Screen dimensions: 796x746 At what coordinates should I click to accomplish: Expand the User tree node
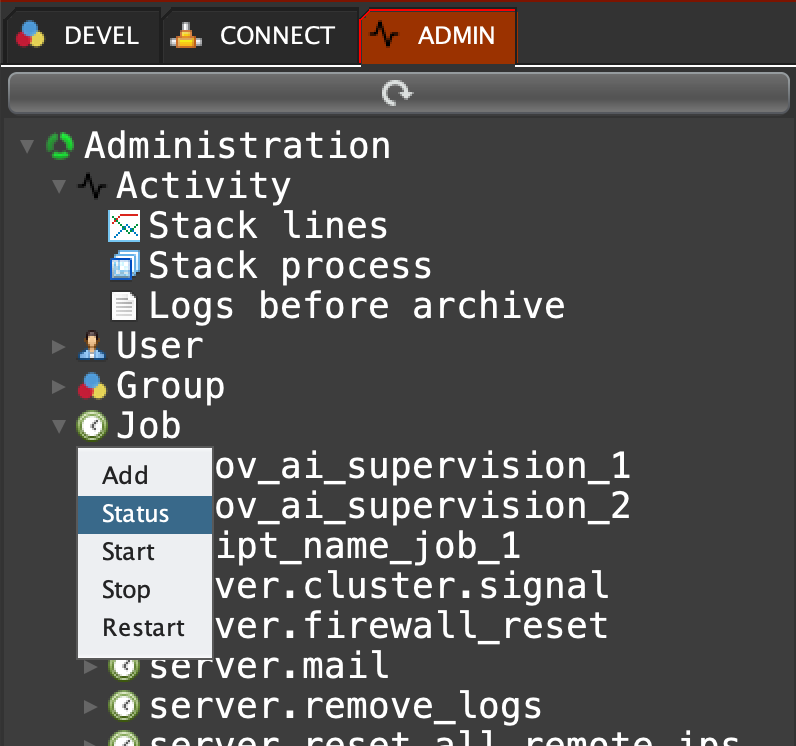(59, 347)
